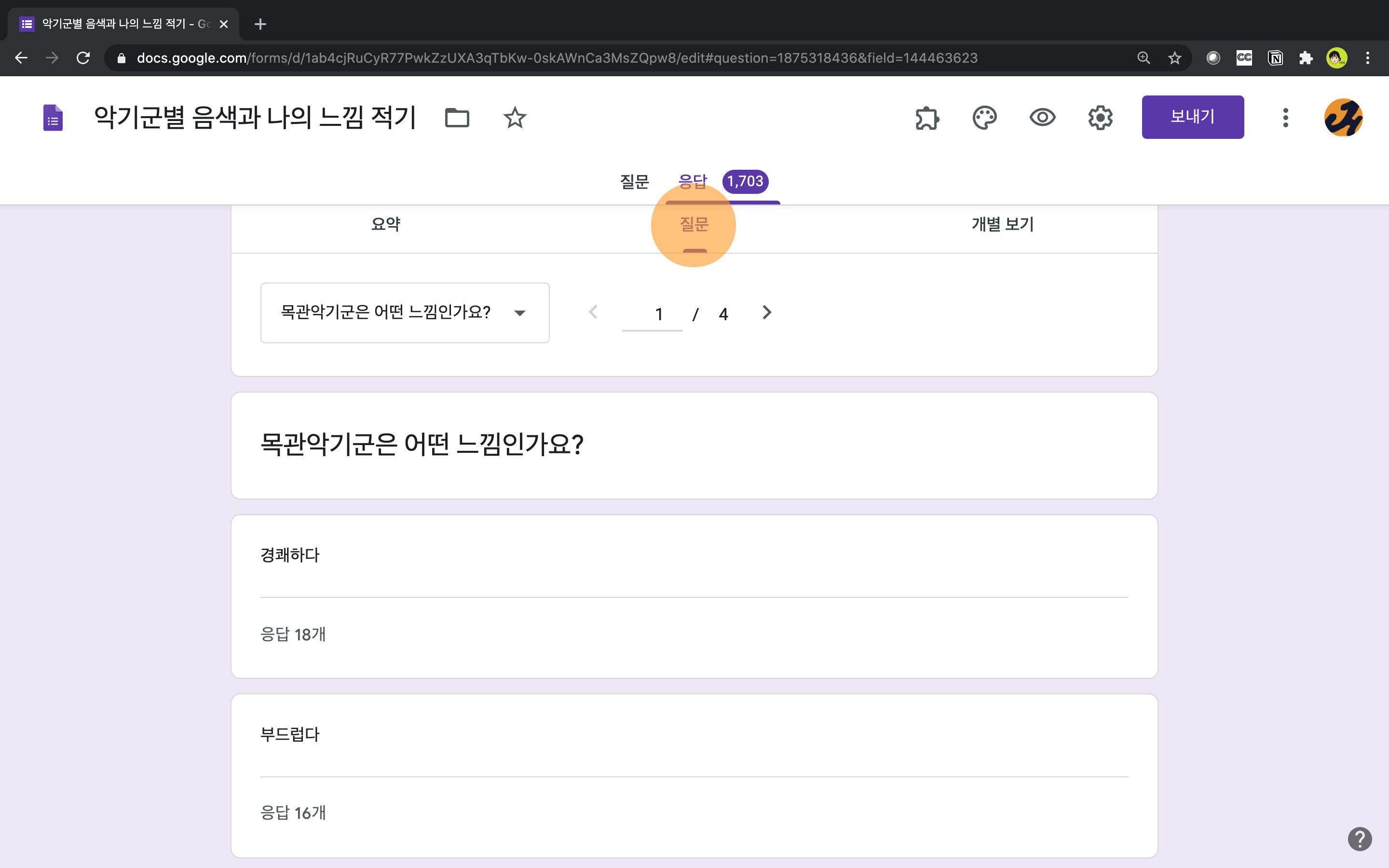Click the 보내기 button
The image size is (1389, 868).
pos(1192,117)
